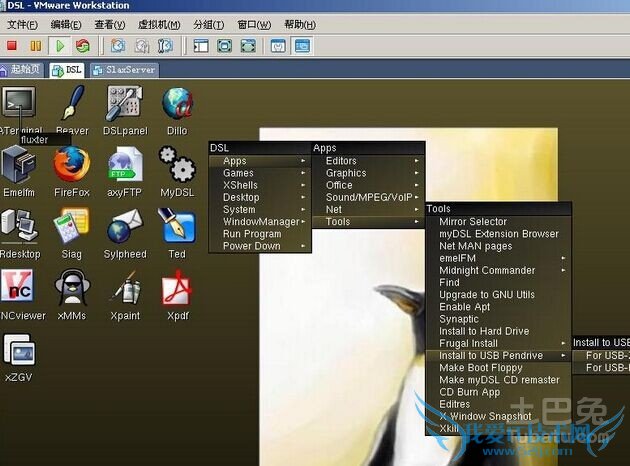
Task: Click the green power on toolbar button
Action: [60, 46]
